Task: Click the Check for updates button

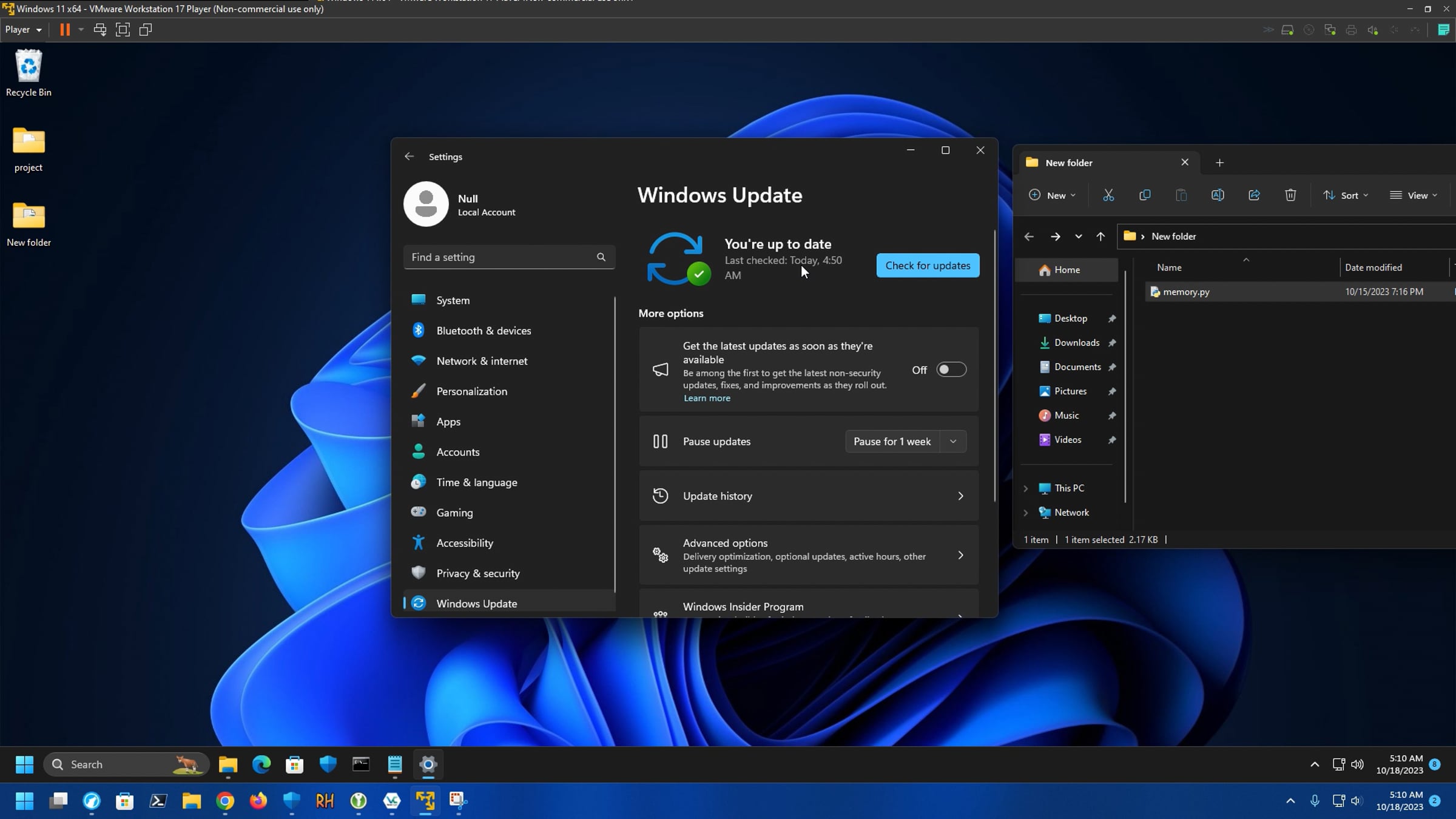Action: pyautogui.click(x=928, y=266)
